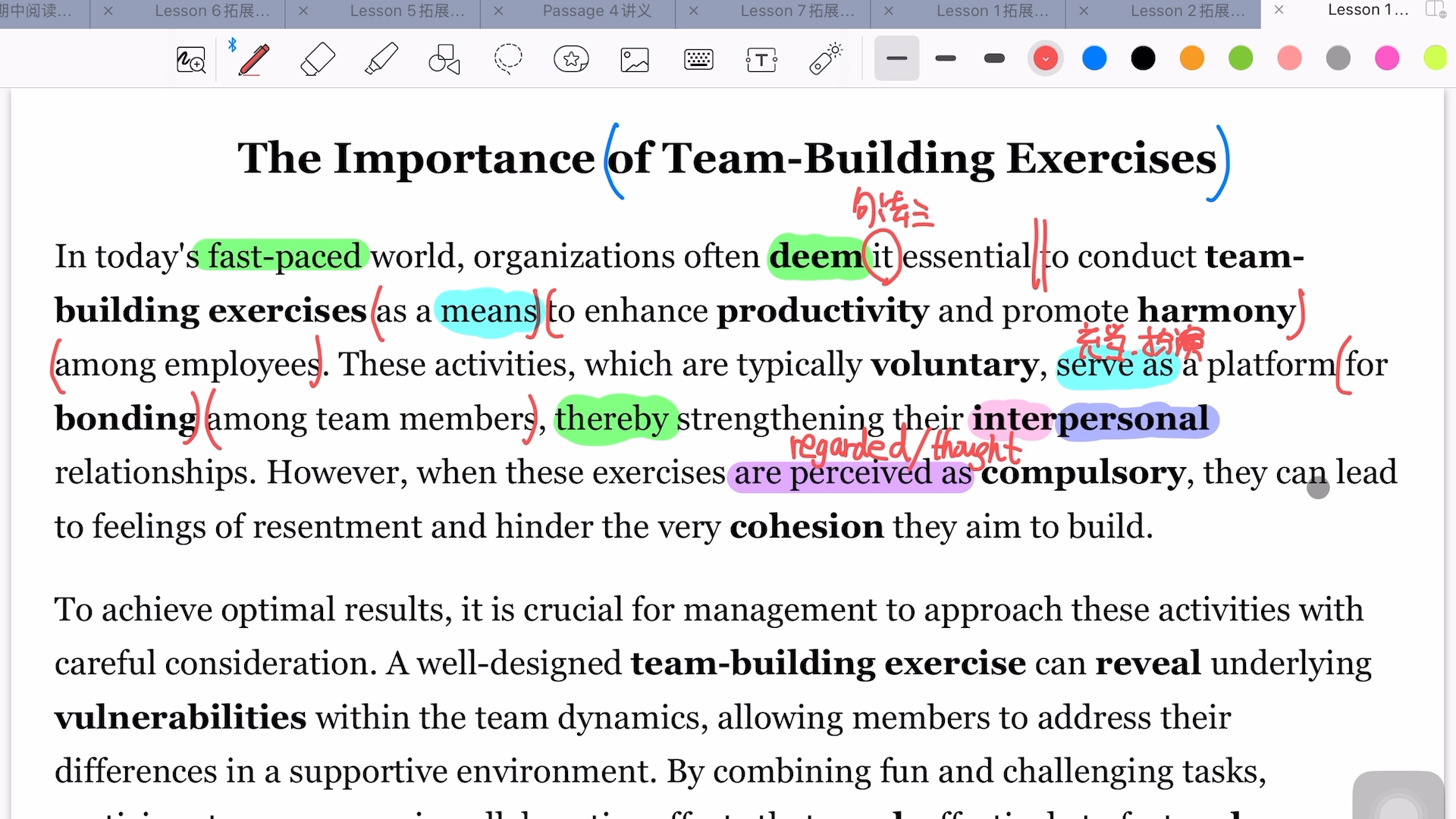Pick the orange pen color
Screen dimensions: 1456x819
[1192, 58]
